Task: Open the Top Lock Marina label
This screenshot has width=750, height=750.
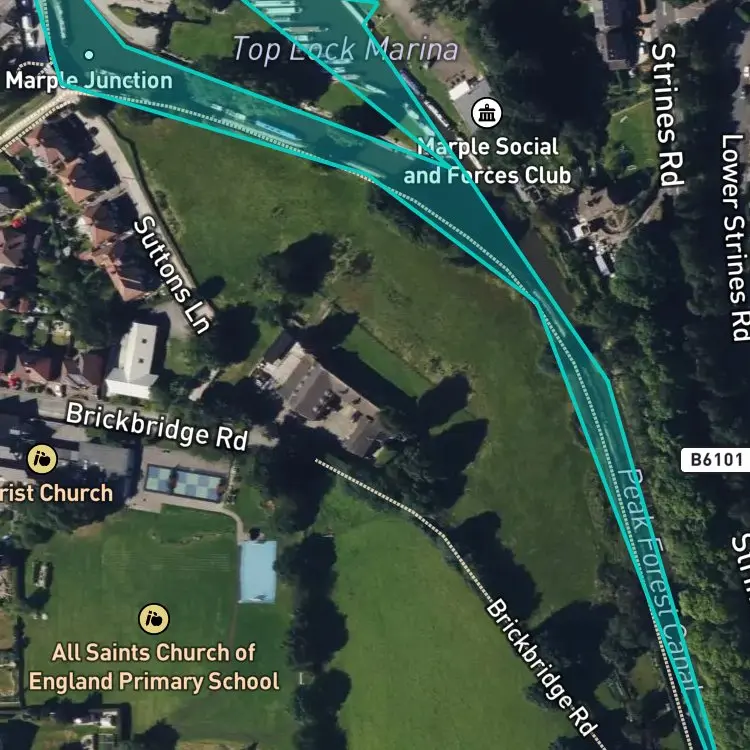Action: click(345, 49)
